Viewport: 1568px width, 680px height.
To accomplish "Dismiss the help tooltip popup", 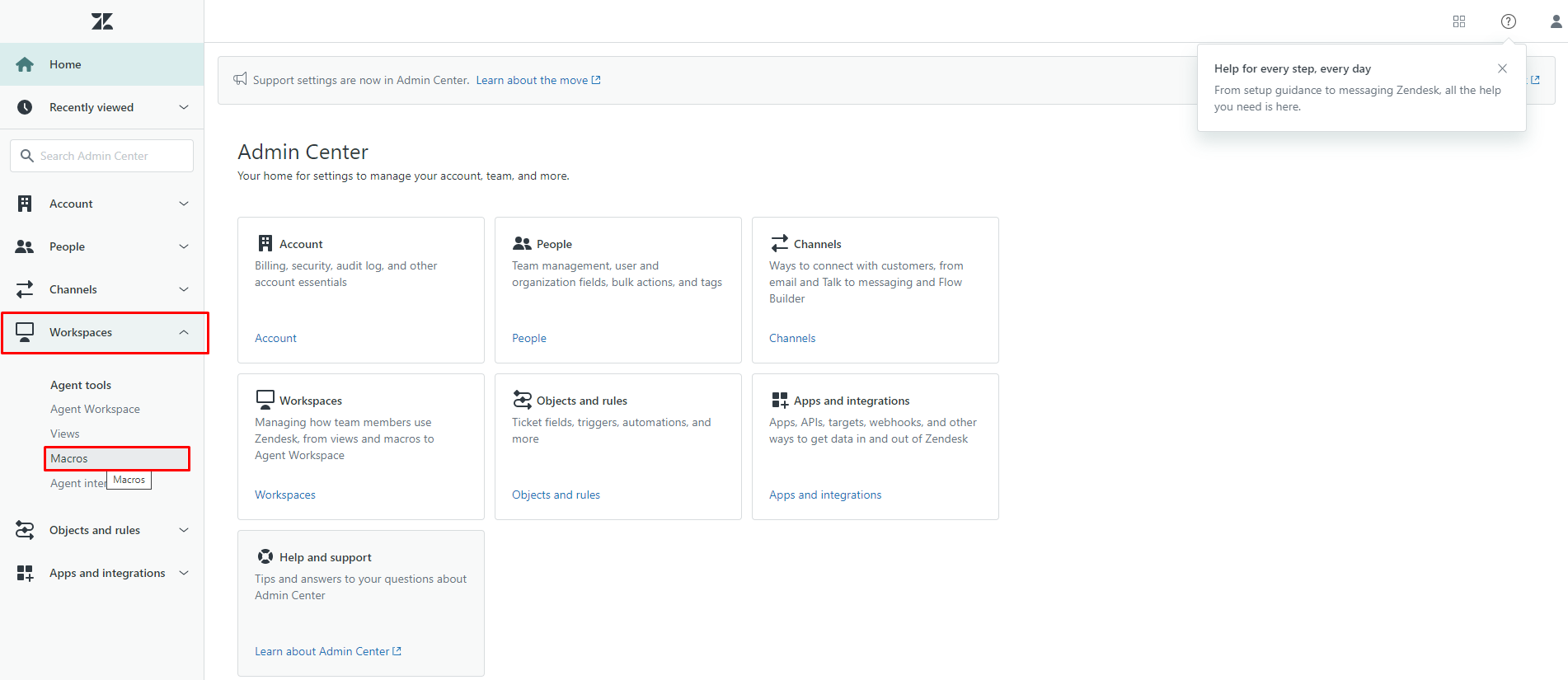I will pos(1502,68).
